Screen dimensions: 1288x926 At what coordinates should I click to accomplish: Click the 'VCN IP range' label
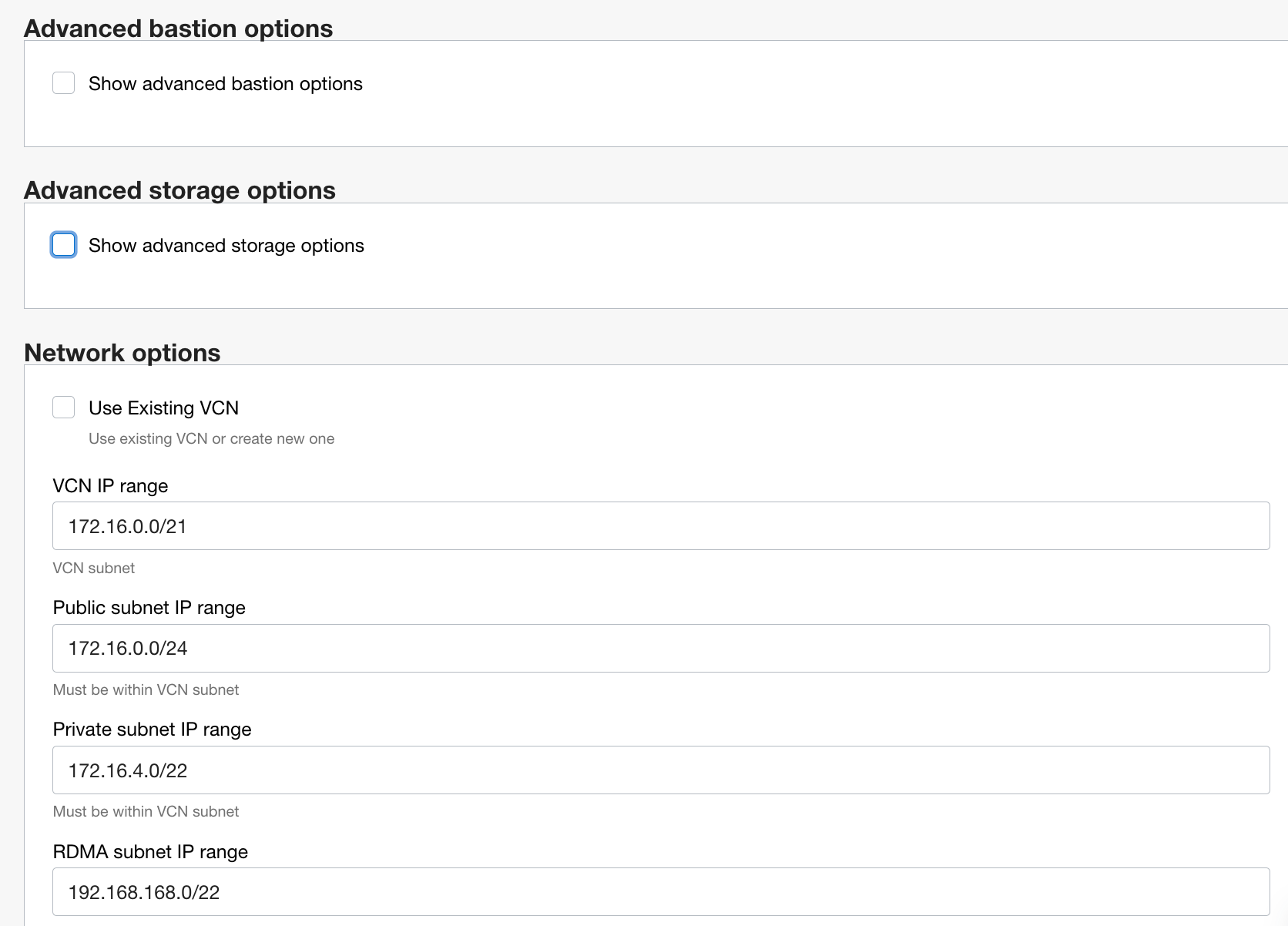tap(110, 486)
